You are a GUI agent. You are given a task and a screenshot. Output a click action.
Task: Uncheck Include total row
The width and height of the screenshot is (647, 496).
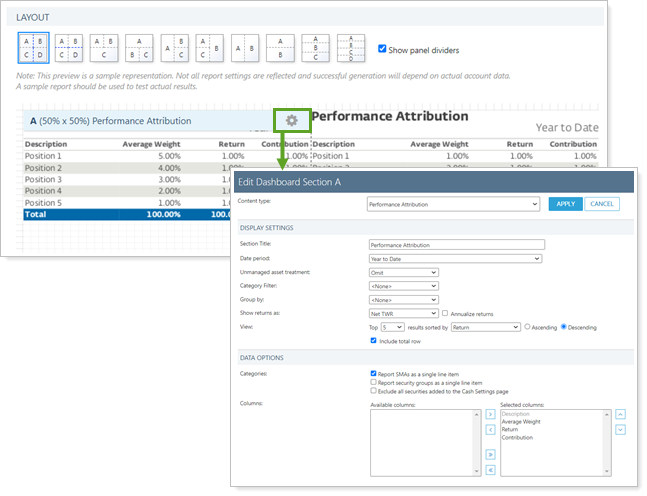pos(373,340)
